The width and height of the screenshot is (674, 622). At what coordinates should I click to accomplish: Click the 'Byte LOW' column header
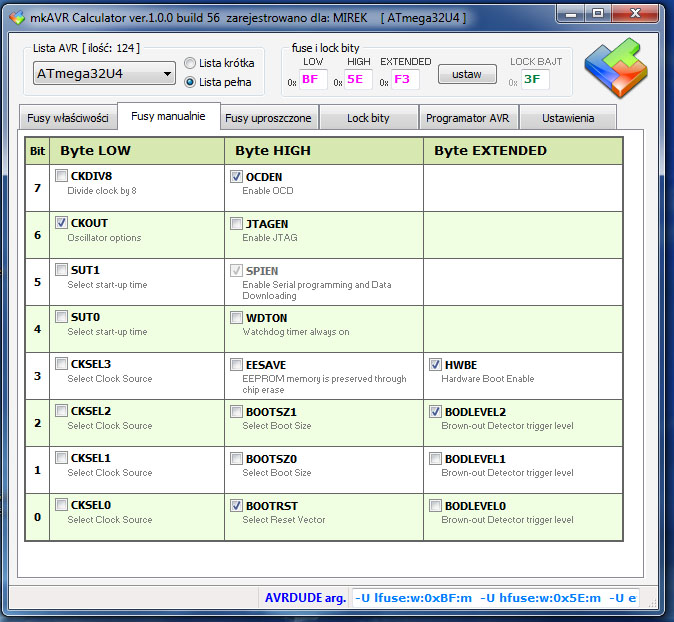click(x=137, y=151)
